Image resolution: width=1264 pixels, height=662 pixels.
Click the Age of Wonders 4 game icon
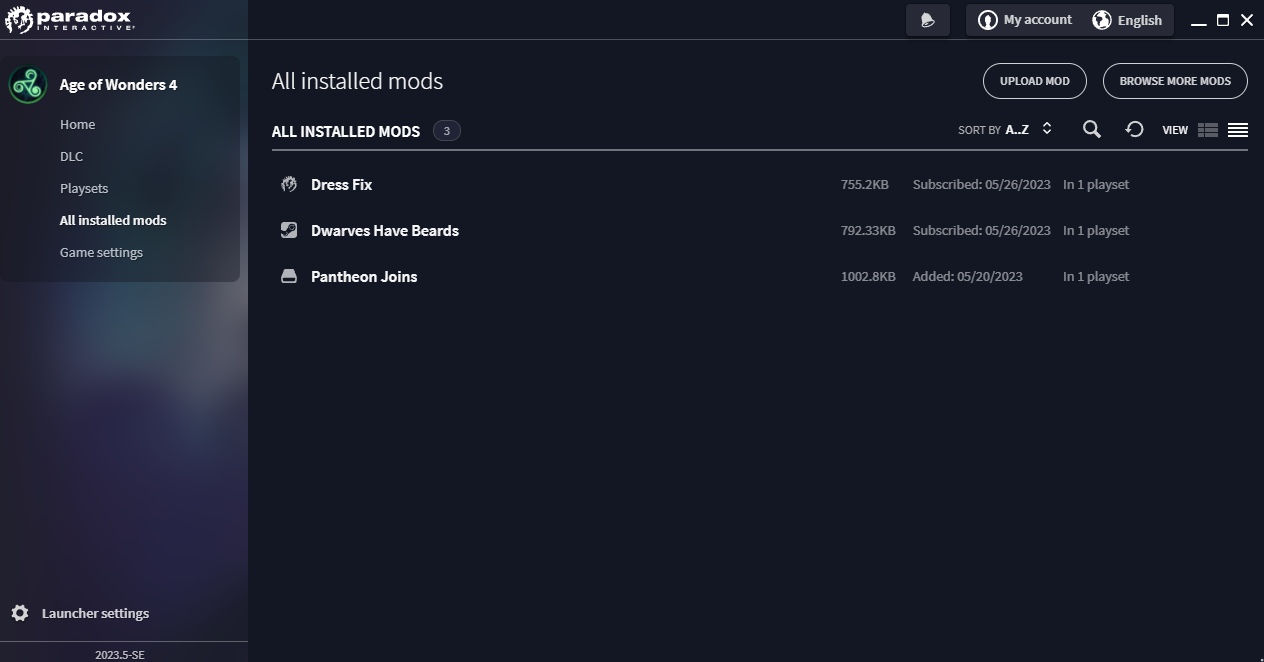[x=28, y=85]
